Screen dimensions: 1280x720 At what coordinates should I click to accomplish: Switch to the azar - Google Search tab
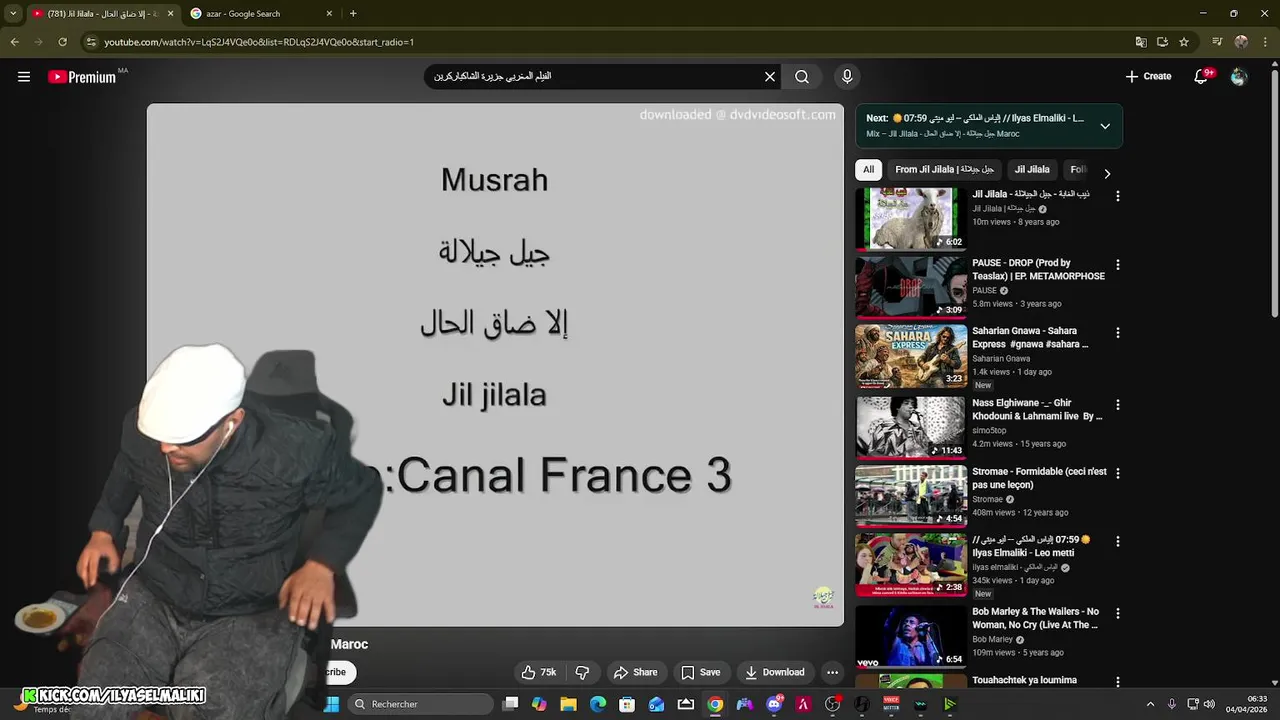[260, 13]
